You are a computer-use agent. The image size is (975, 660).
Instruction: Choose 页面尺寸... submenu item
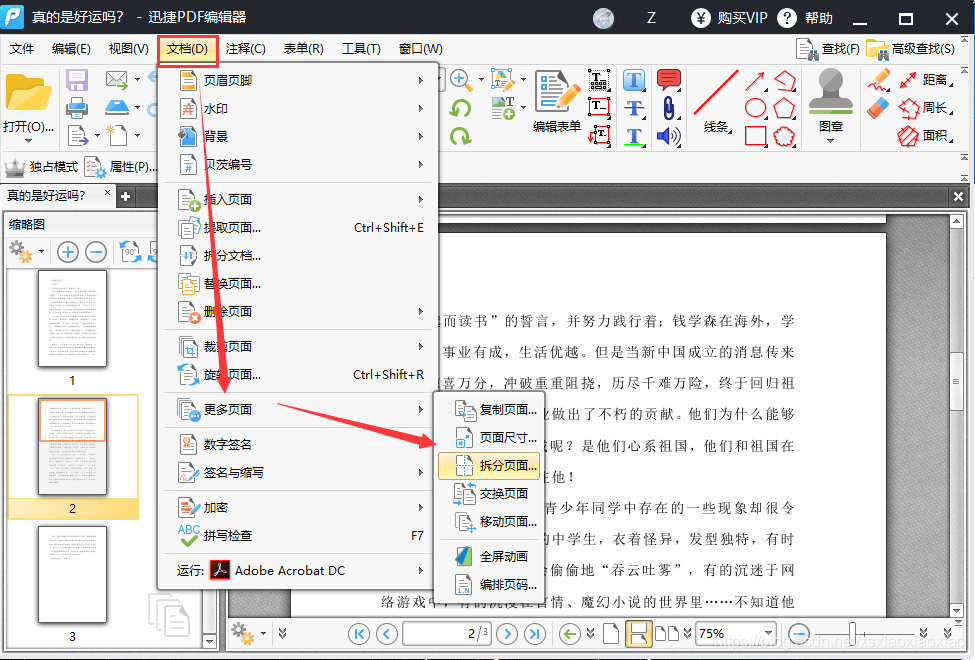[489, 437]
